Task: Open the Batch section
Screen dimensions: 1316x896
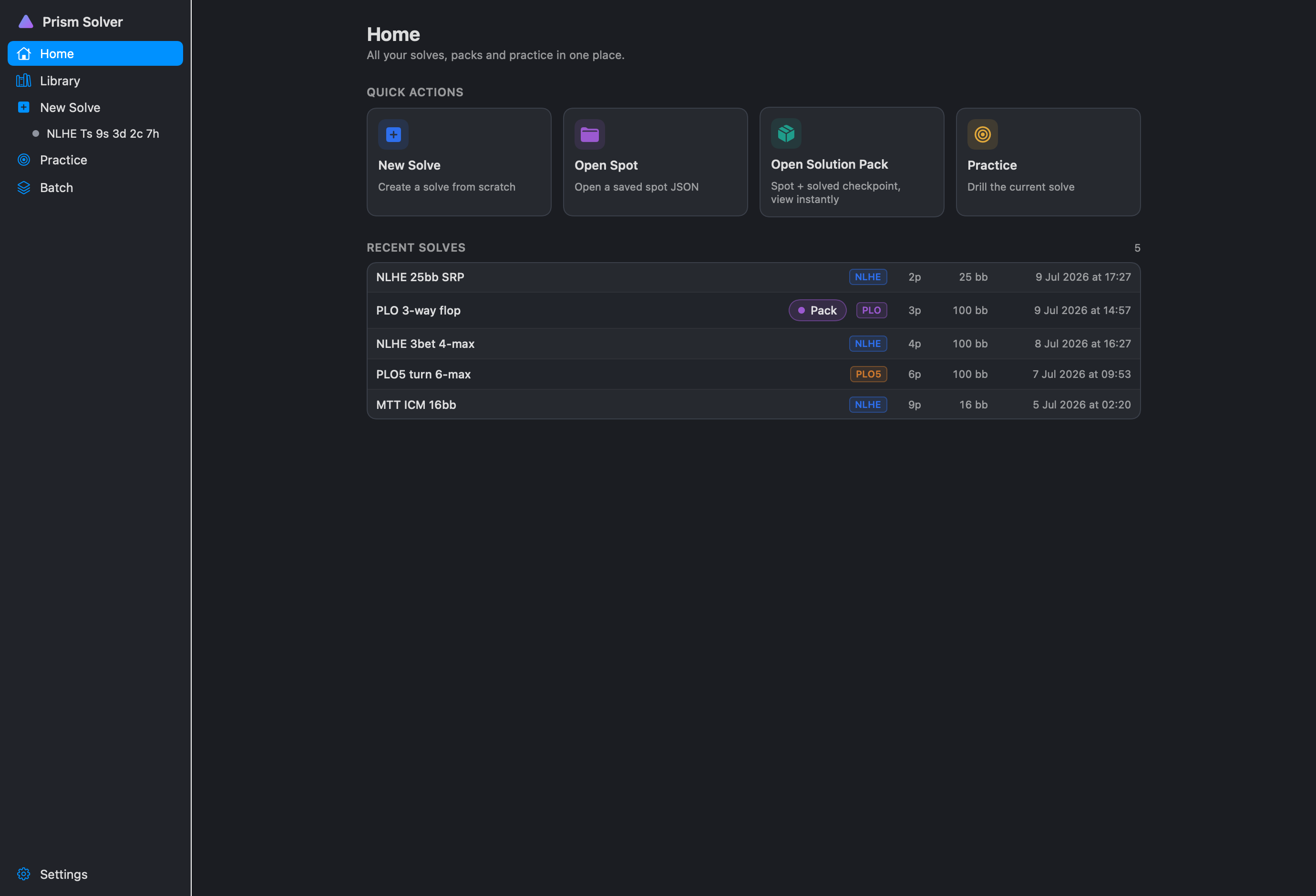Action: (95, 187)
